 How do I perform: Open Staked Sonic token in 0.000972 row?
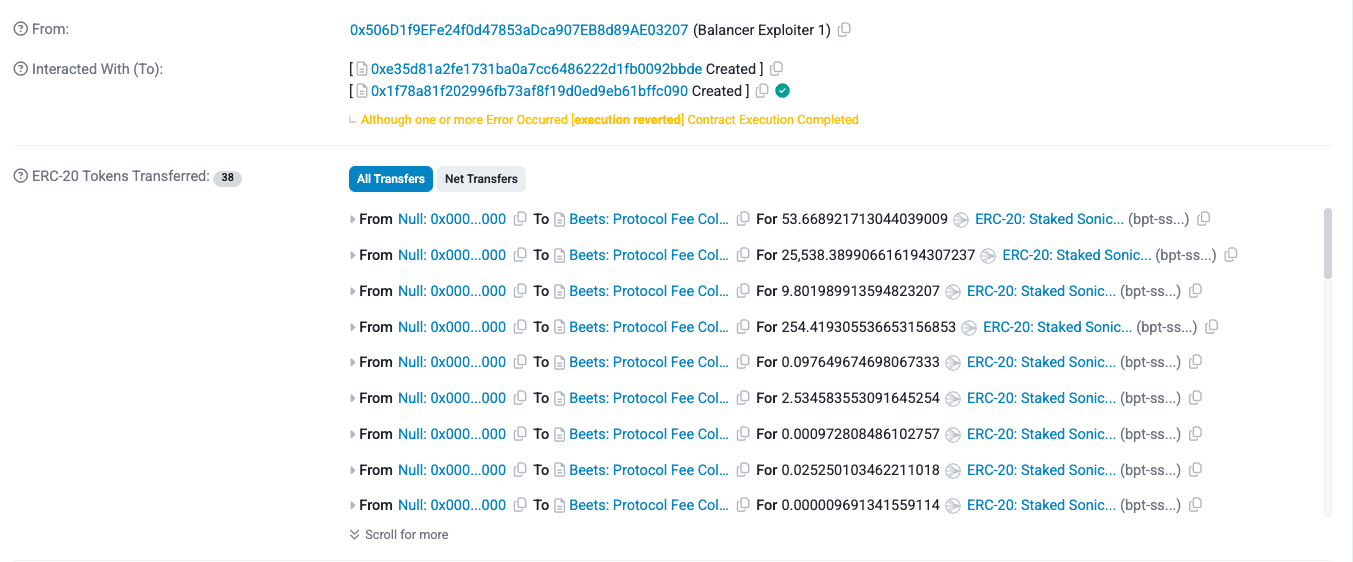pos(1041,434)
